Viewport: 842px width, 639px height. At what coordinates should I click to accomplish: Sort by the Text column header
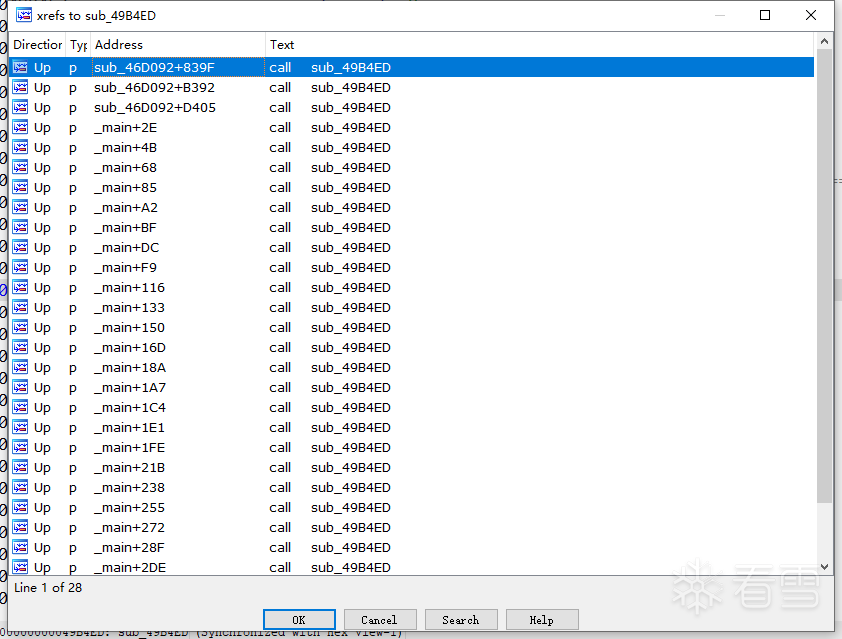[540, 45]
